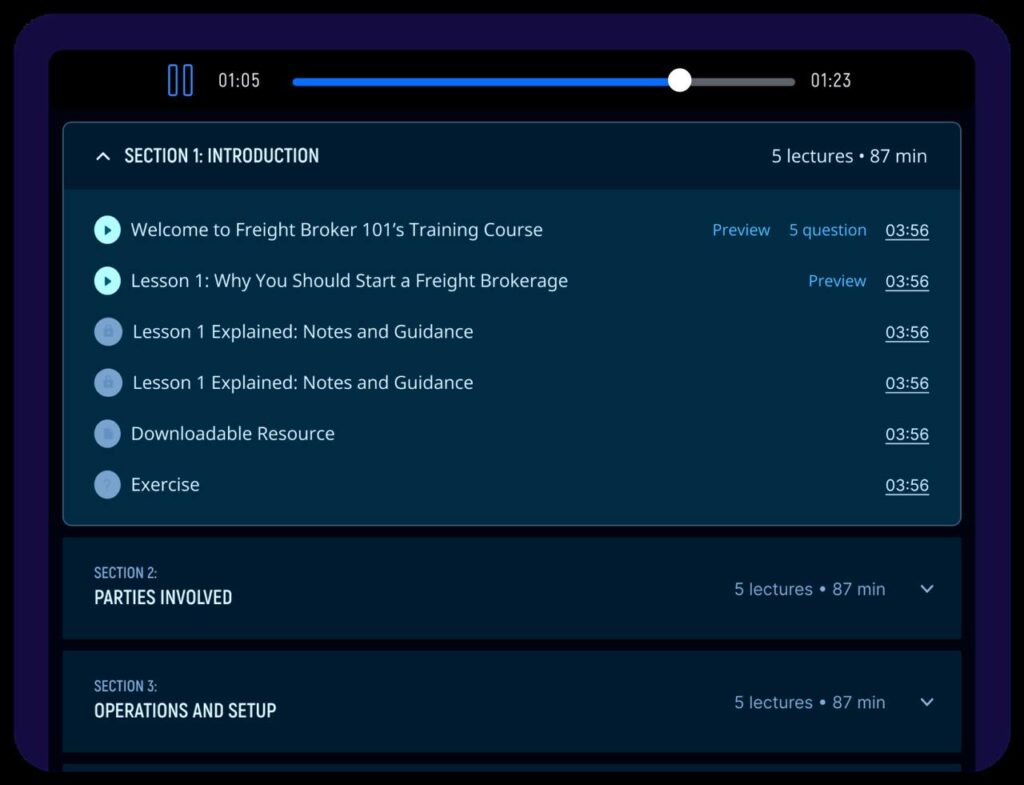This screenshot has width=1024, height=785.
Task: Open Preview link for the Welcome lesson
Action: pyautogui.click(x=740, y=230)
